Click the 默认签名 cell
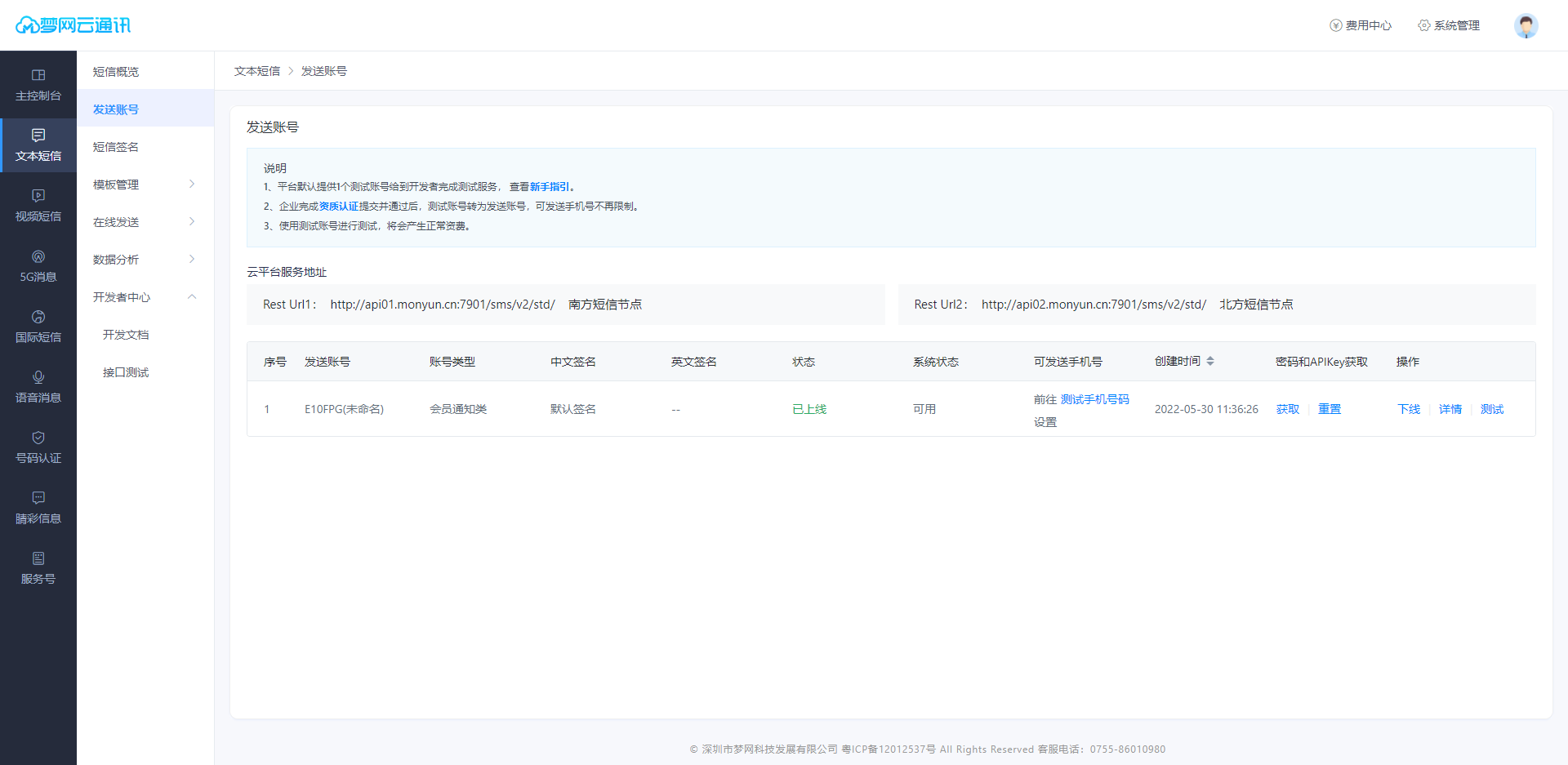 click(573, 409)
